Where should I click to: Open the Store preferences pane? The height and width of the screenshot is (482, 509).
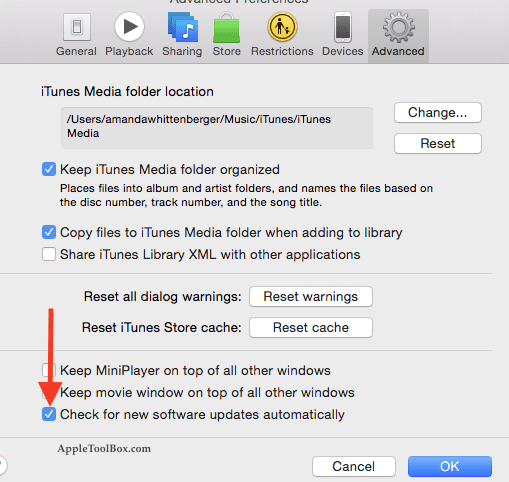pos(227,34)
